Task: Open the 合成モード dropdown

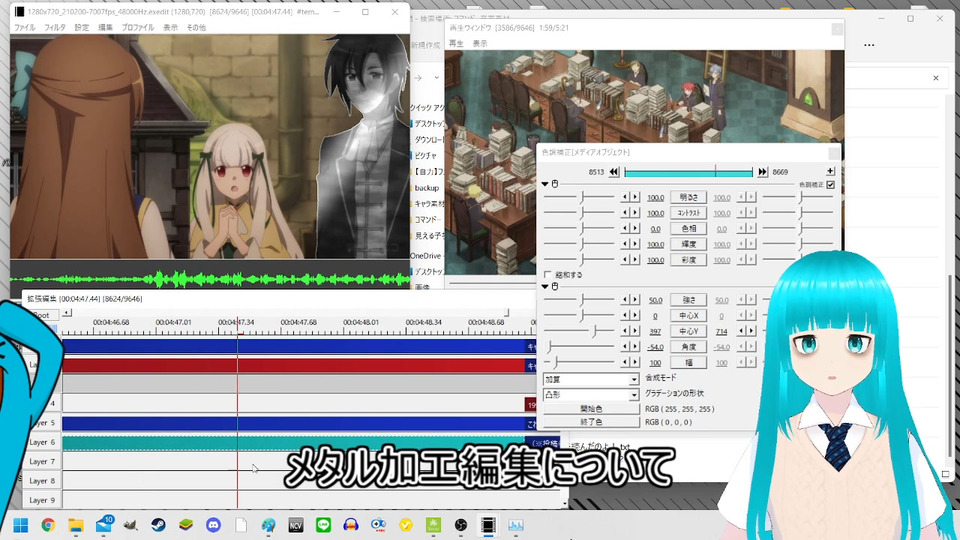Action: pyautogui.click(x=591, y=380)
